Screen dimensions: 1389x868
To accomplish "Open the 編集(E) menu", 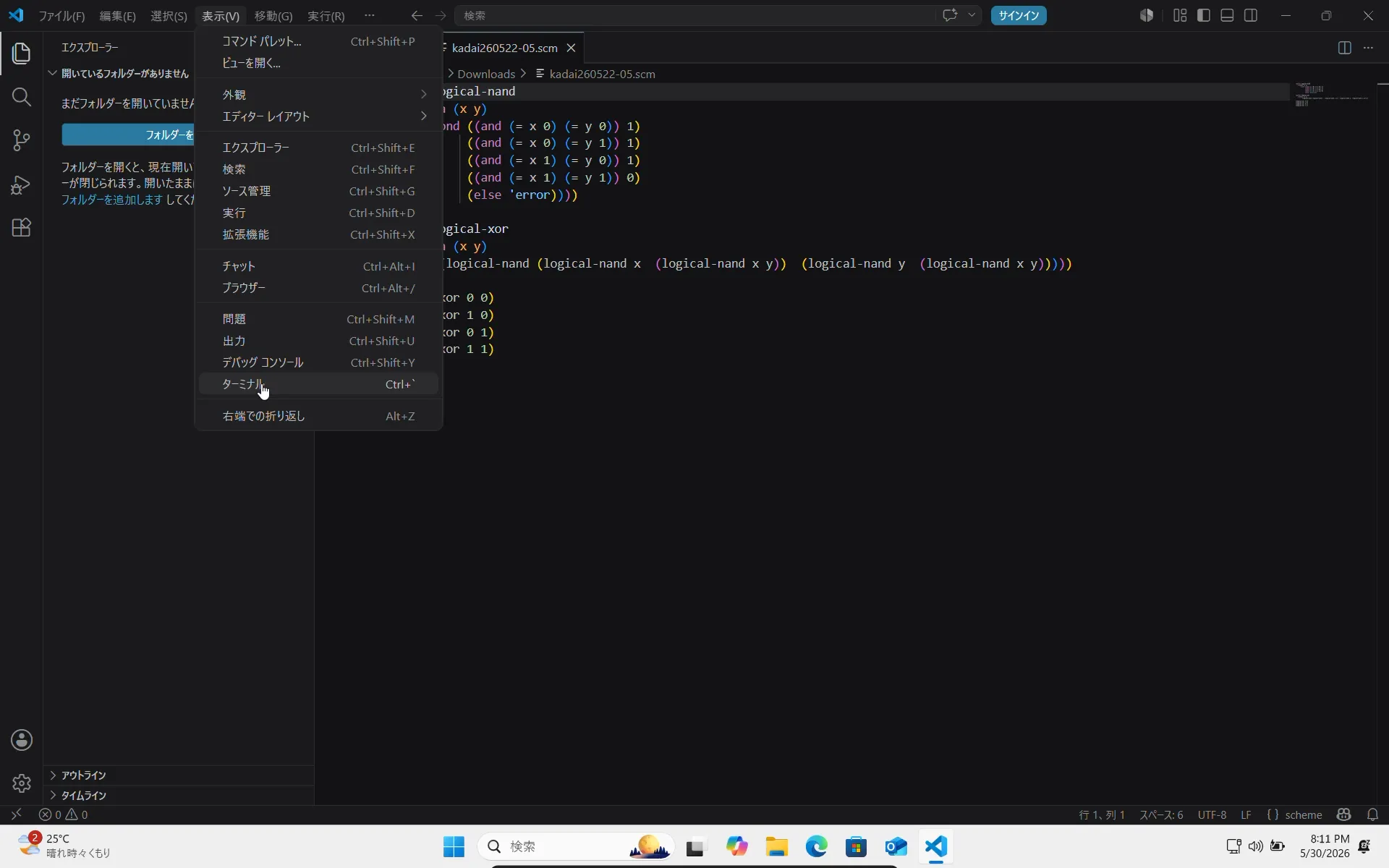I will click(117, 15).
